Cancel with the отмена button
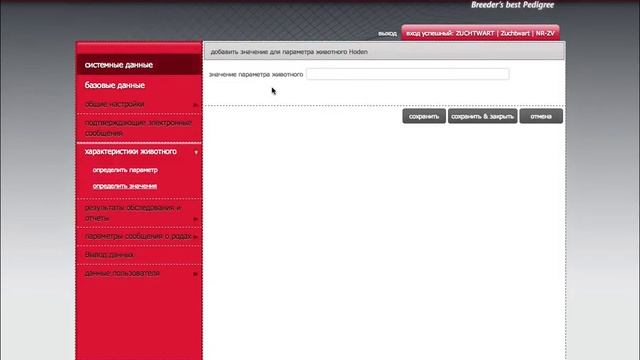 pos(541,116)
